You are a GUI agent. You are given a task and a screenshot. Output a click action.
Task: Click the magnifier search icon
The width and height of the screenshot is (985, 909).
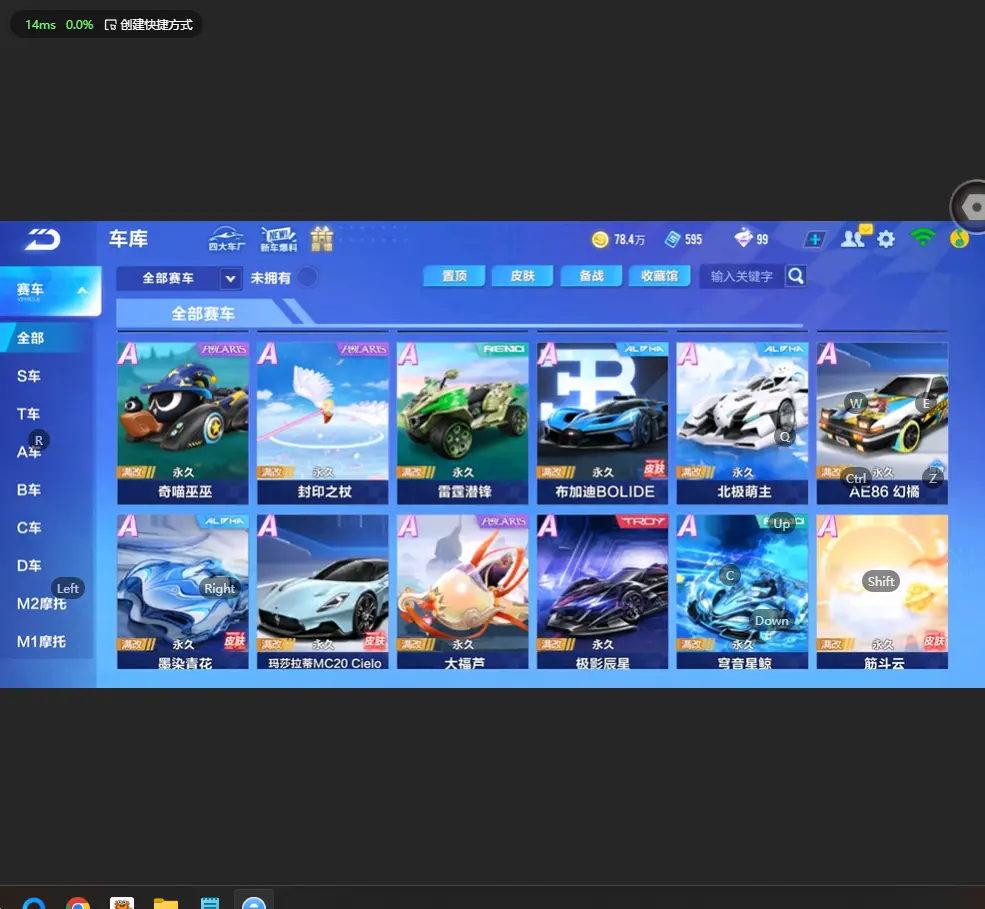coord(796,276)
